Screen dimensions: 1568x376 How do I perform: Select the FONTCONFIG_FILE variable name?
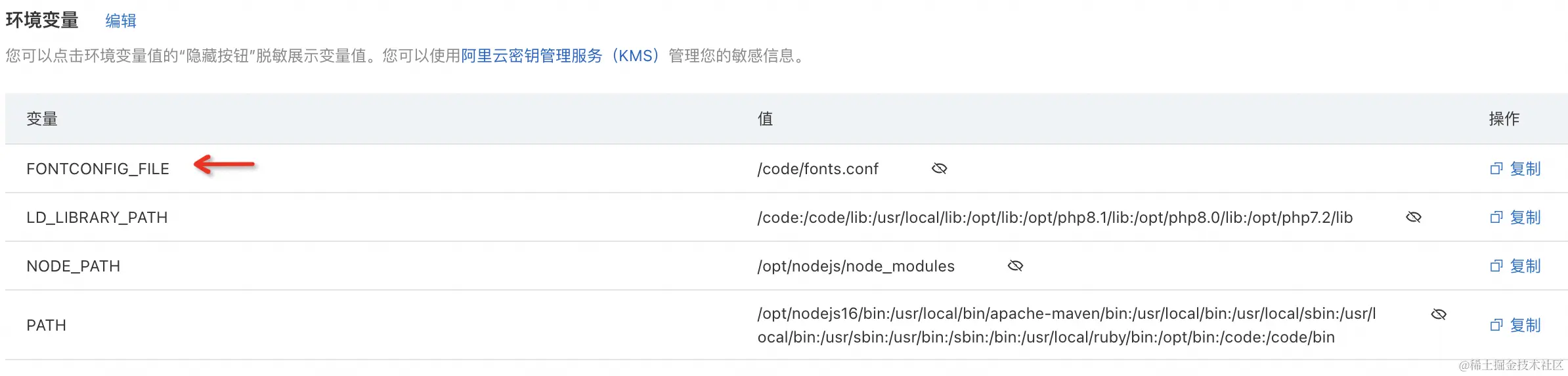pos(98,169)
